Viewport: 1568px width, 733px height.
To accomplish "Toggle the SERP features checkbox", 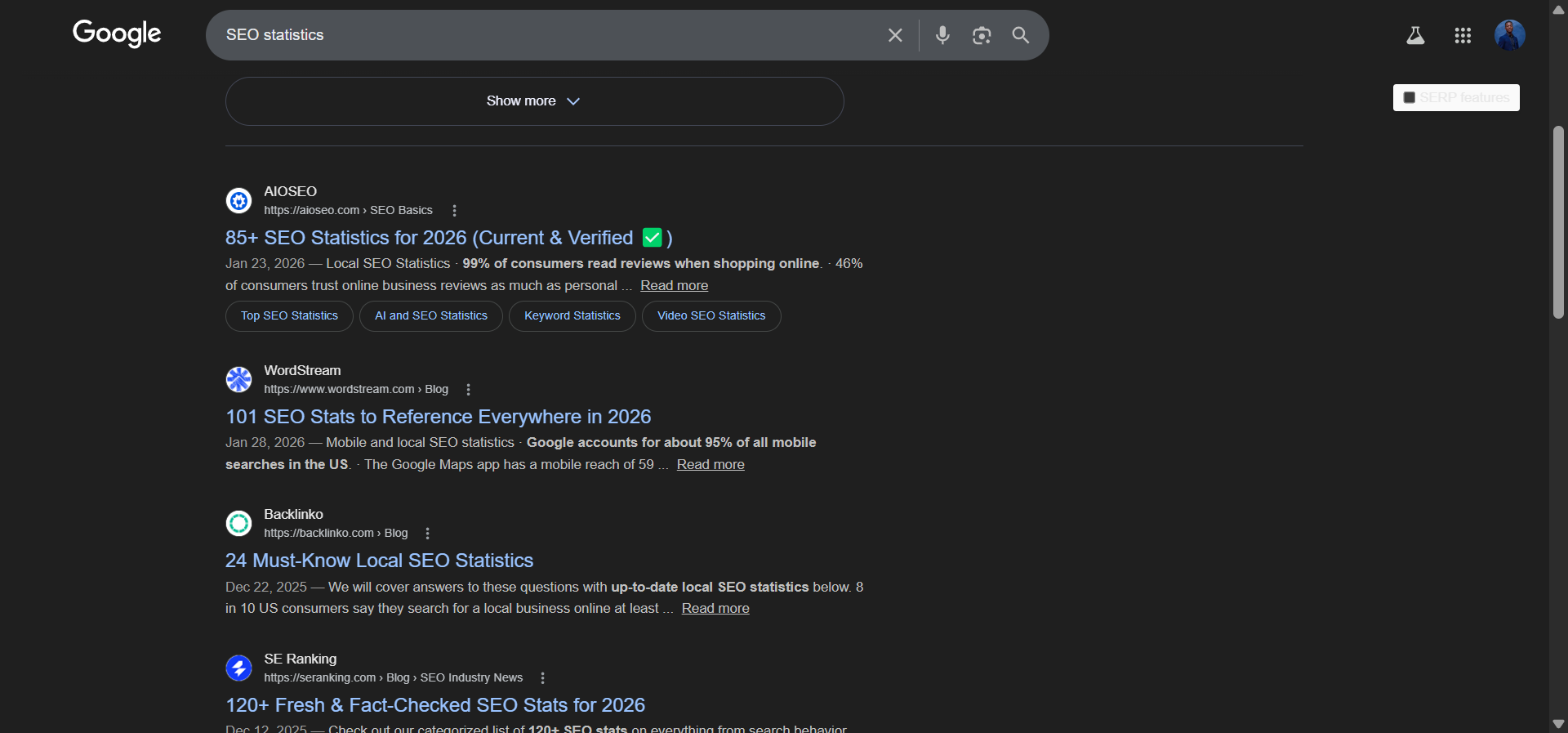I will (1410, 97).
